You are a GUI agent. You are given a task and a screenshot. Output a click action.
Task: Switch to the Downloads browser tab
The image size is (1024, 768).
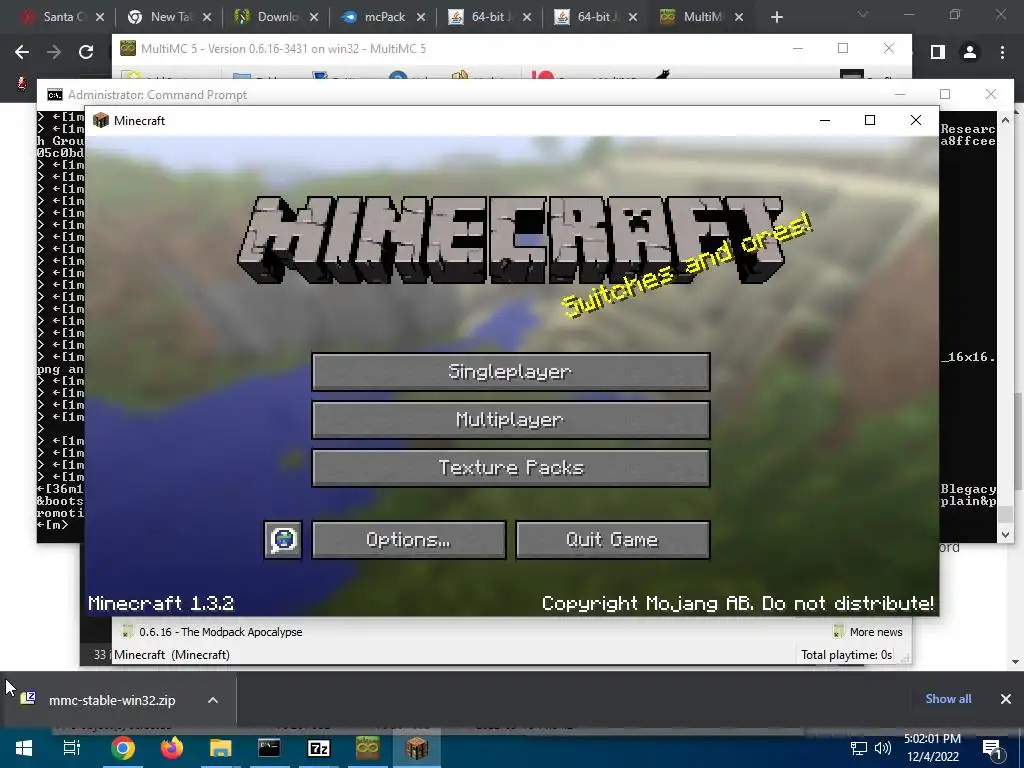(277, 17)
